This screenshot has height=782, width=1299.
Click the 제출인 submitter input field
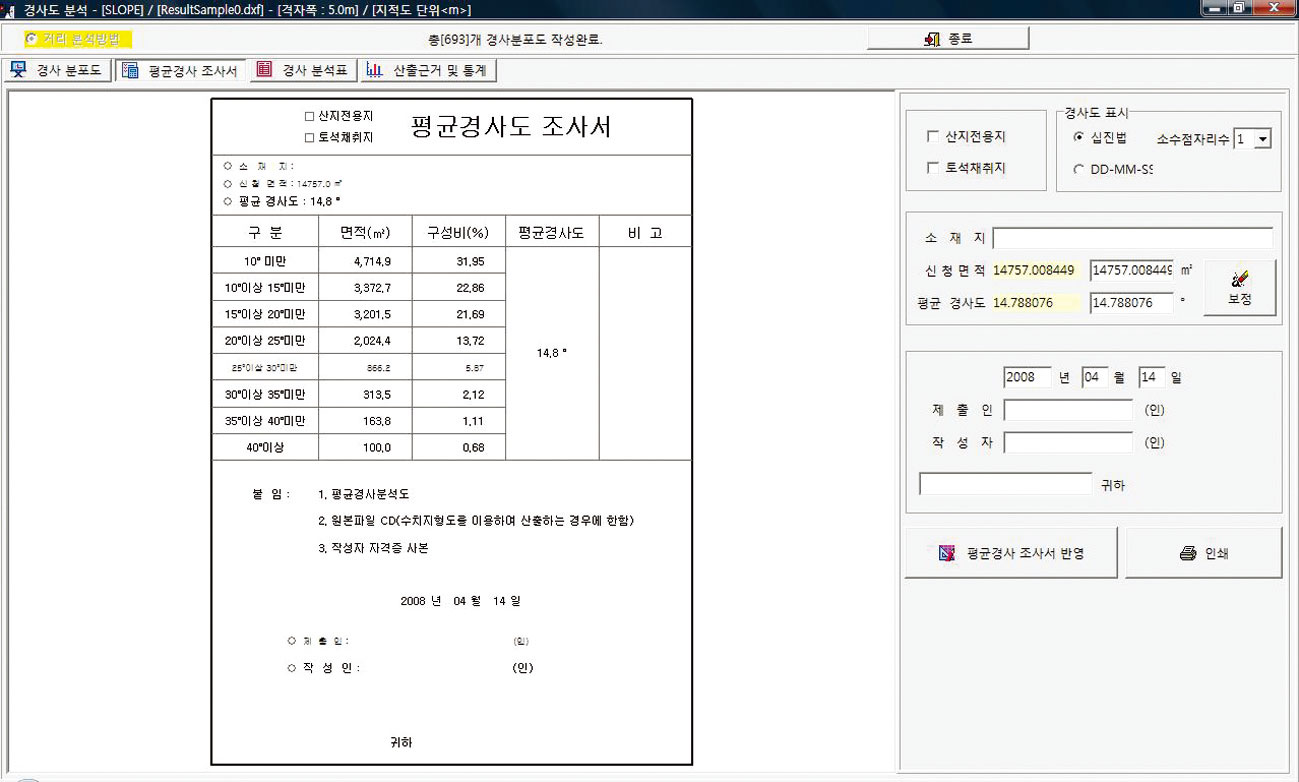pyautogui.click(x=1068, y=410)
